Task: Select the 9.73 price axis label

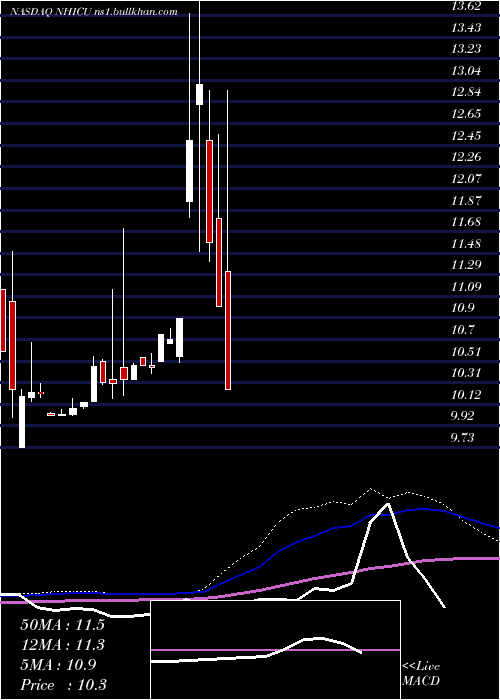Action: tap(462, 438)
